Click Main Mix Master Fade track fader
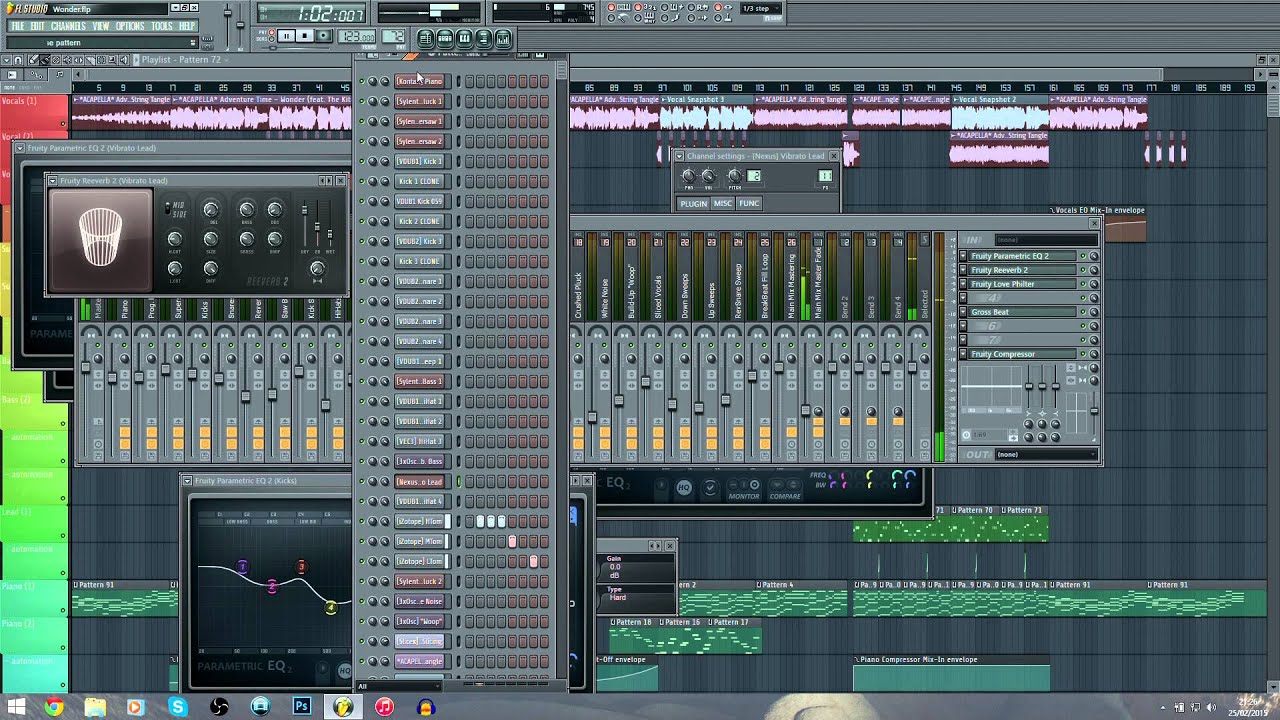This screenshot has width=1280, height=720. click(x=805, y=411)
